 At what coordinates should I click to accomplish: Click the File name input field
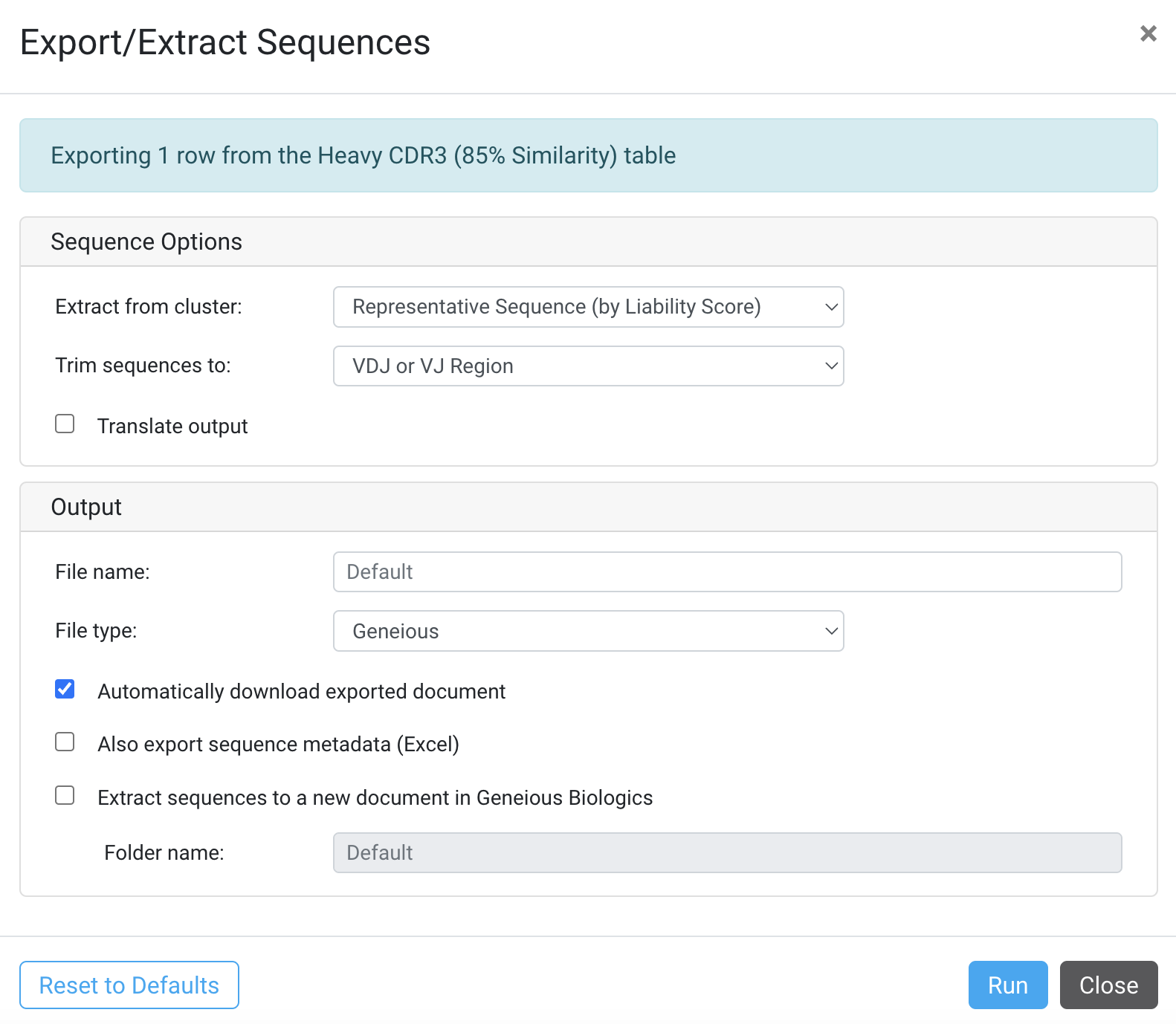pos(727,571)
